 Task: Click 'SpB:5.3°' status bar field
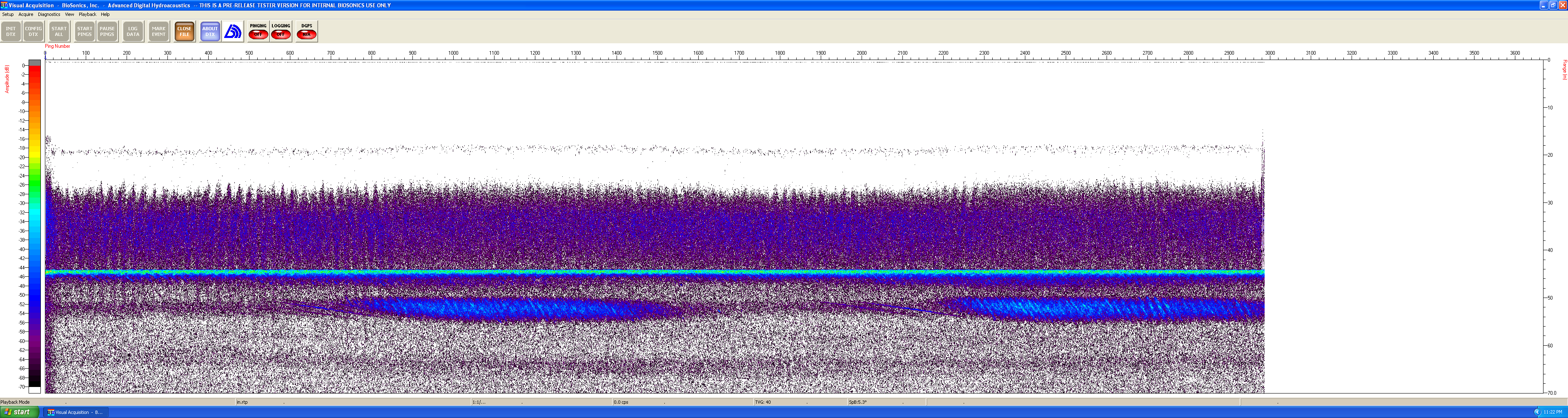click(857, 402)
